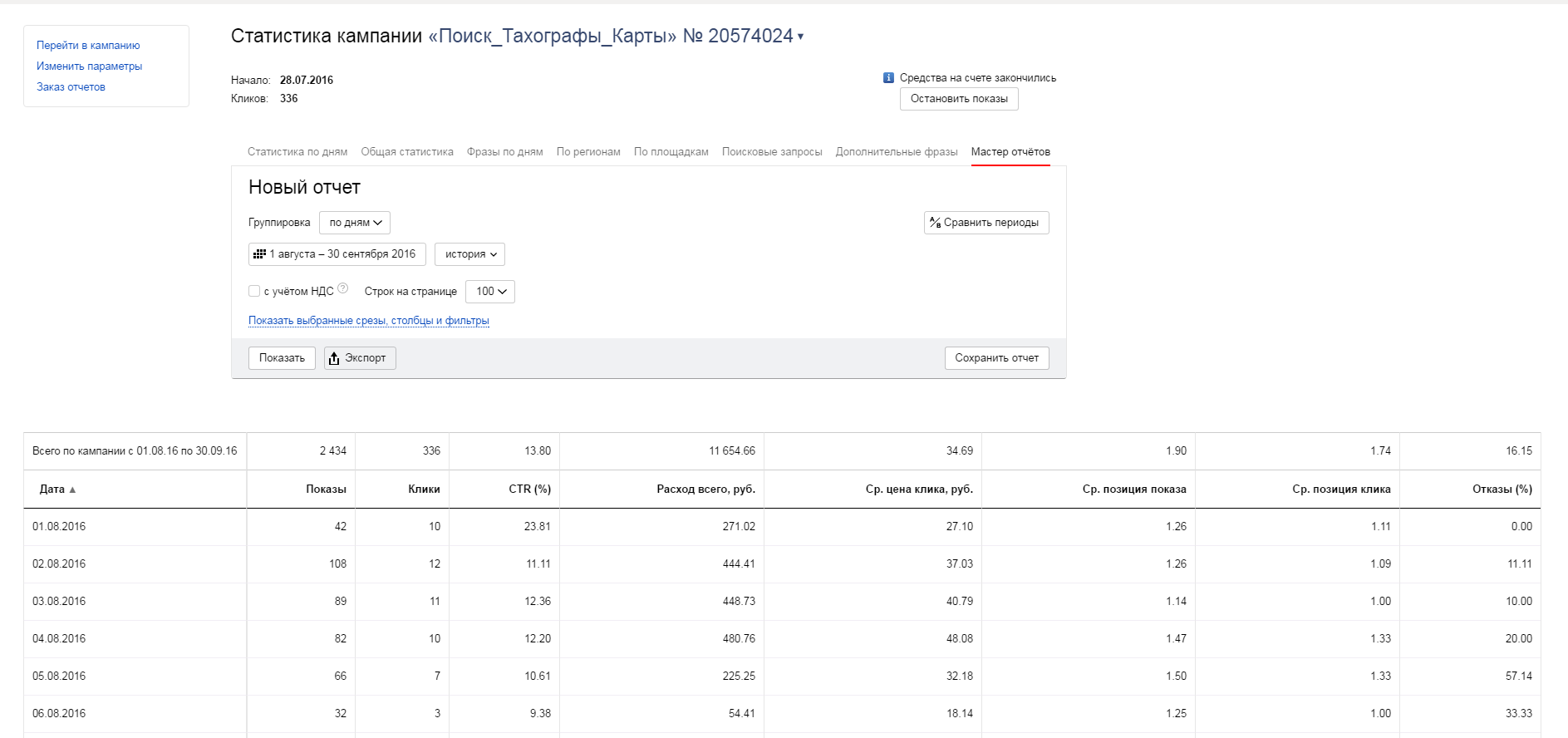
Task: Click the info icon beside funds-ended notice
Action: click(x=888, y=78)
